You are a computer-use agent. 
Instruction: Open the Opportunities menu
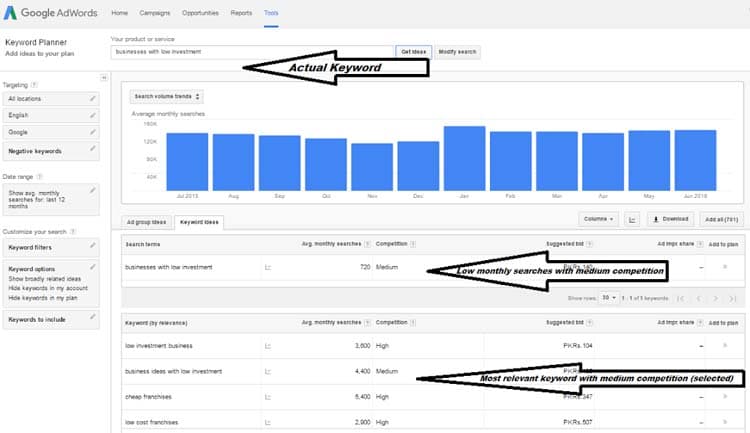[x=200, y=13]
